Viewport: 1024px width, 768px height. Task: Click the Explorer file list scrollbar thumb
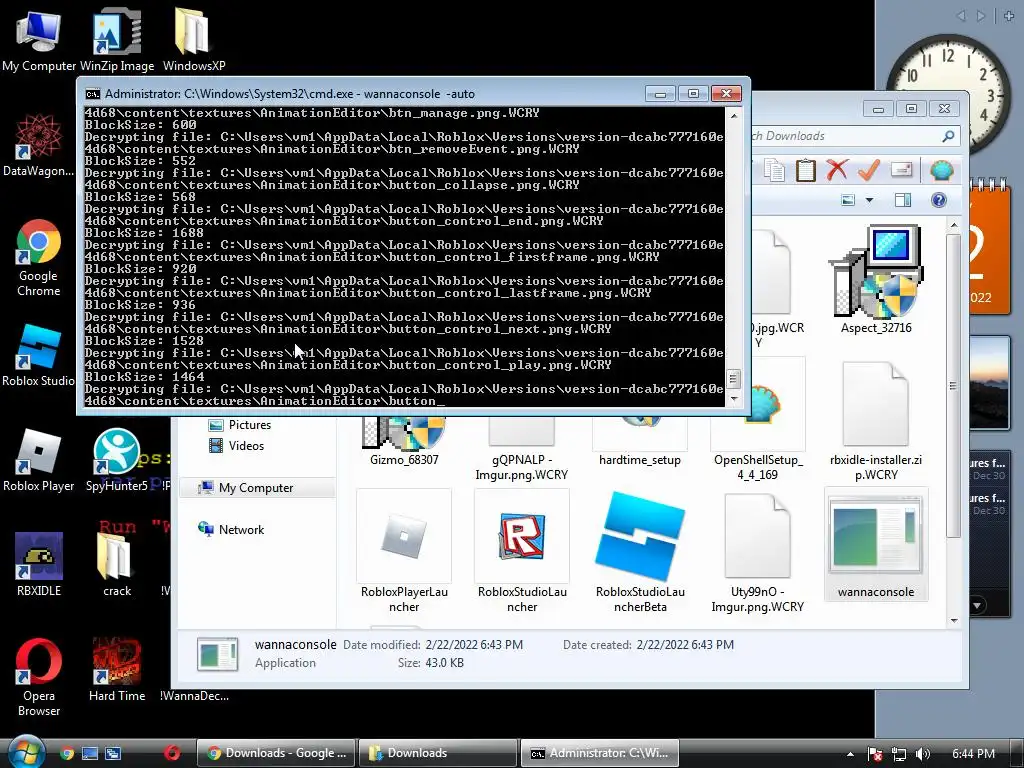tap(953, 386)
